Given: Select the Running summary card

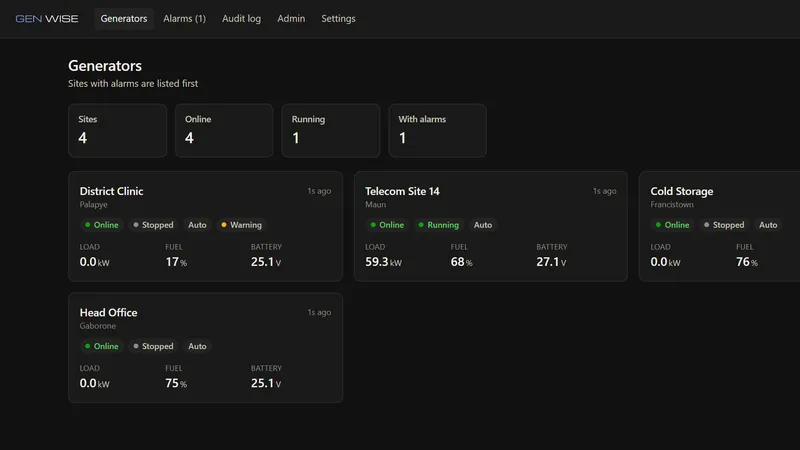Looking at the screenshot, I should point(331,131).
